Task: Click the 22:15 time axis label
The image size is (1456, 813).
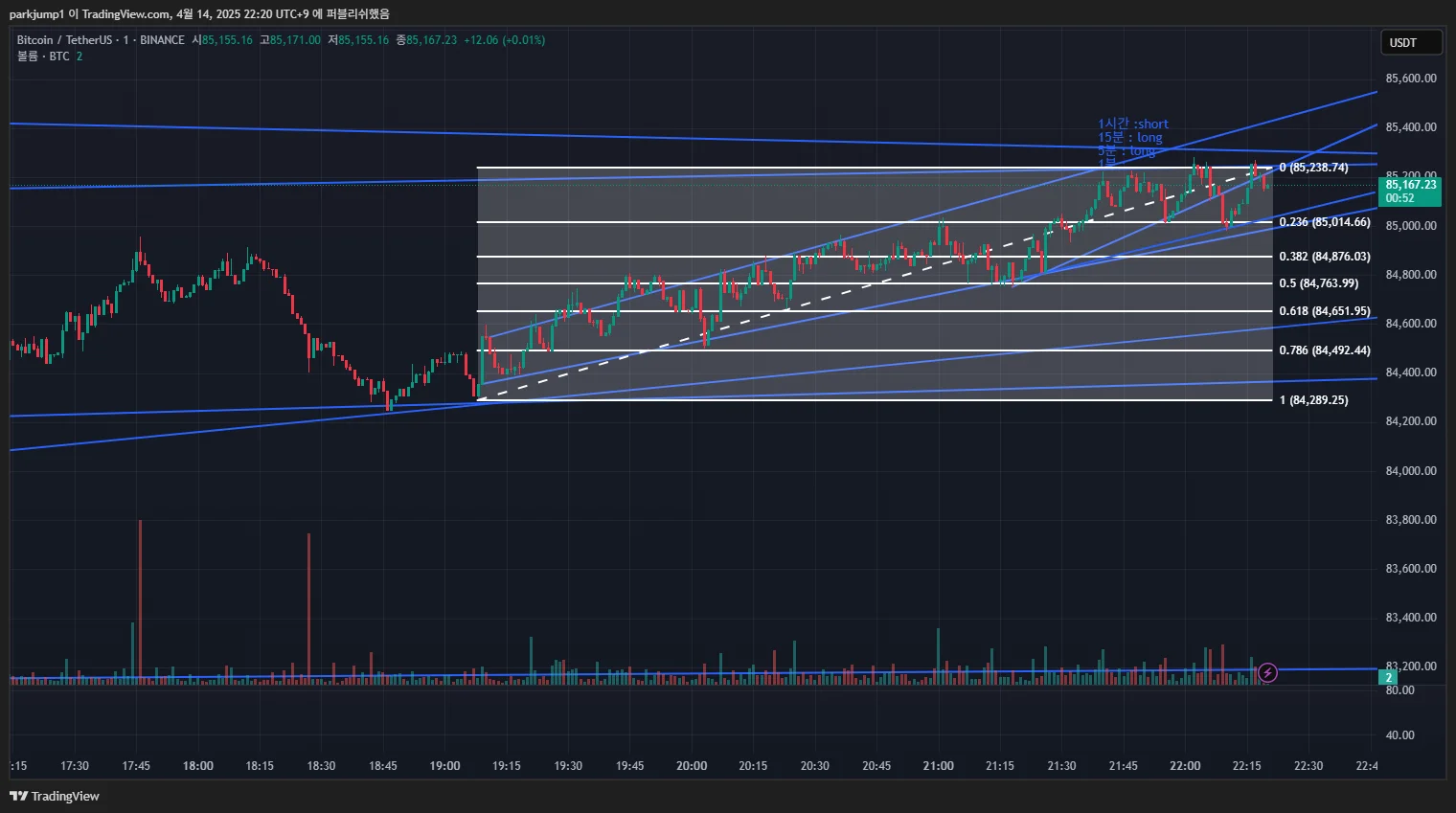Action: pyautogui.click(x=1246, y=766)
